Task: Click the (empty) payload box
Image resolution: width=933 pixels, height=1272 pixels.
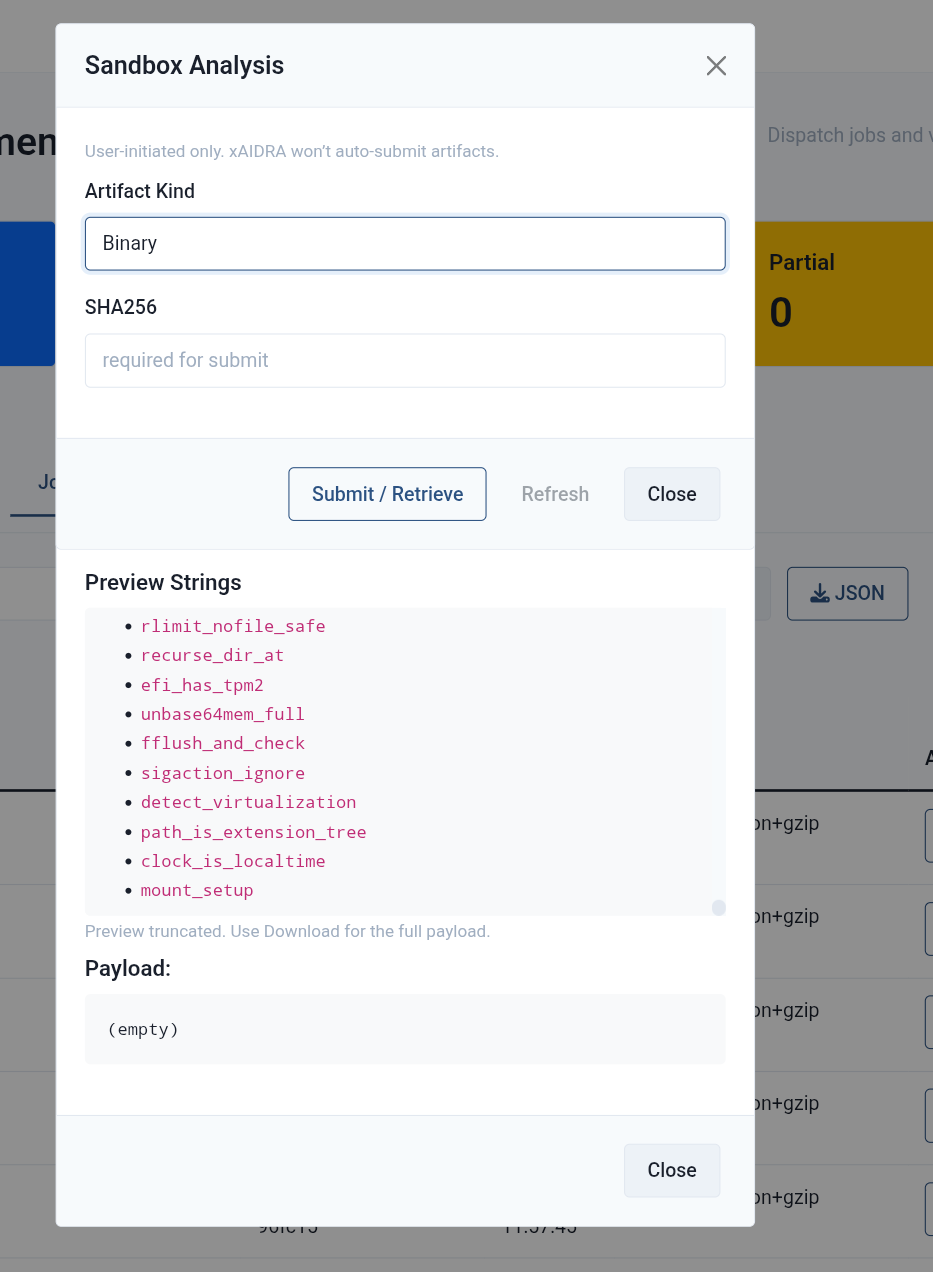Action: 405,1029
